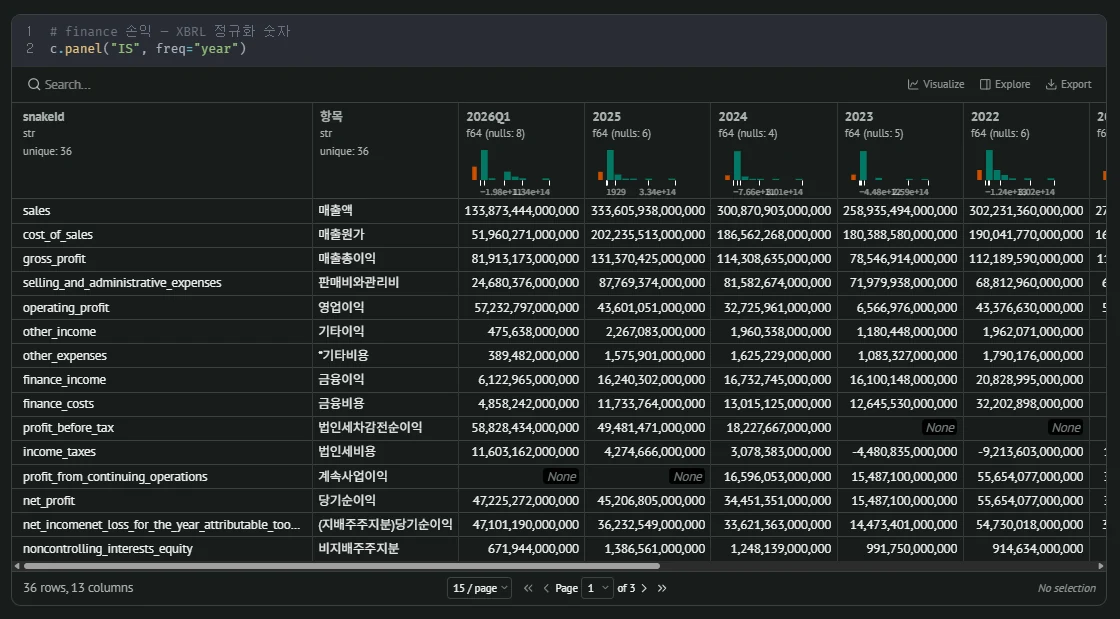Screen dimensions: 1120x619
Task: Select the income_taxes cell
Action: click(162, 452)
